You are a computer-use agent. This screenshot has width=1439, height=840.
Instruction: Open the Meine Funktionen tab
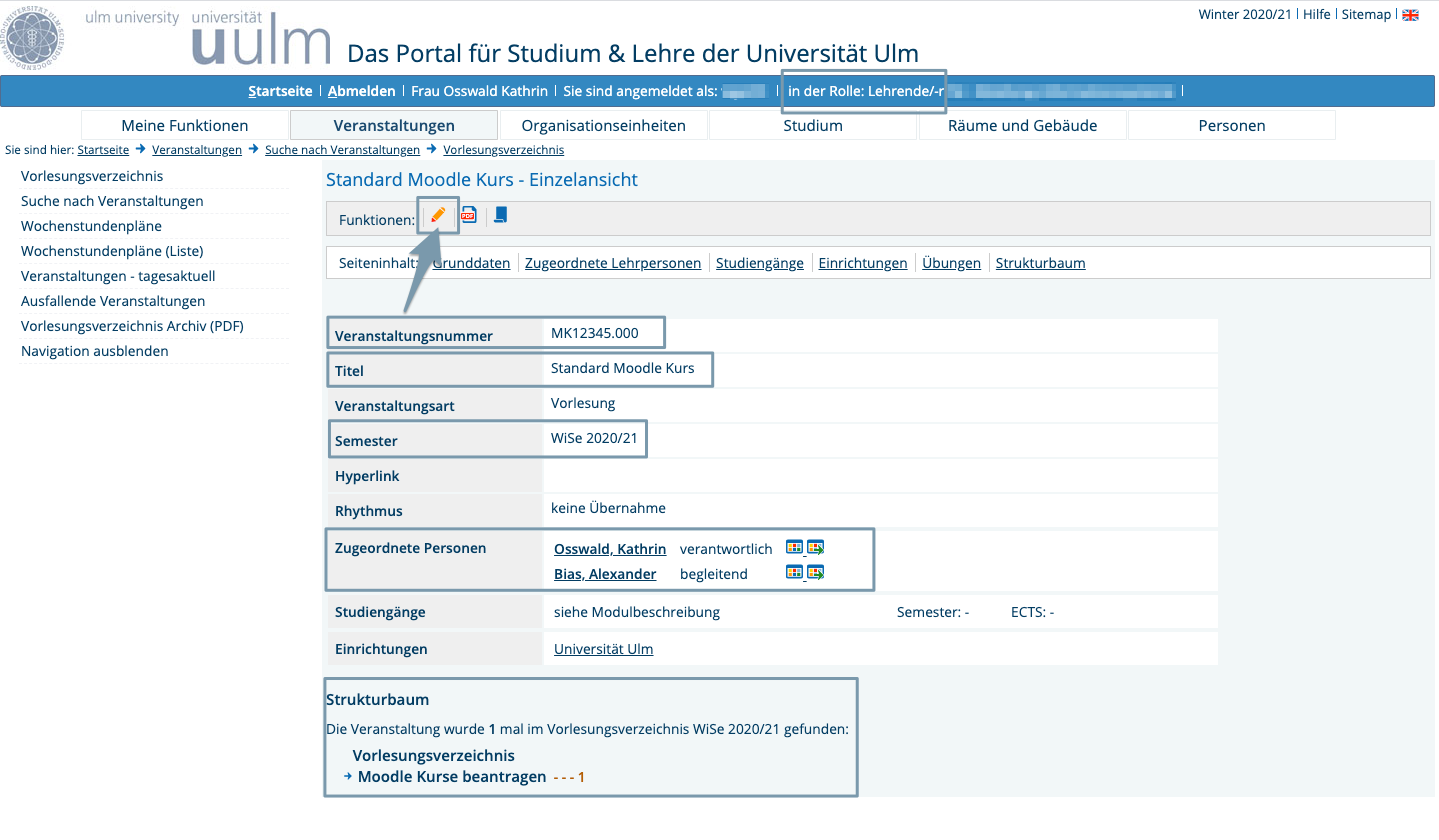point(185,125)
